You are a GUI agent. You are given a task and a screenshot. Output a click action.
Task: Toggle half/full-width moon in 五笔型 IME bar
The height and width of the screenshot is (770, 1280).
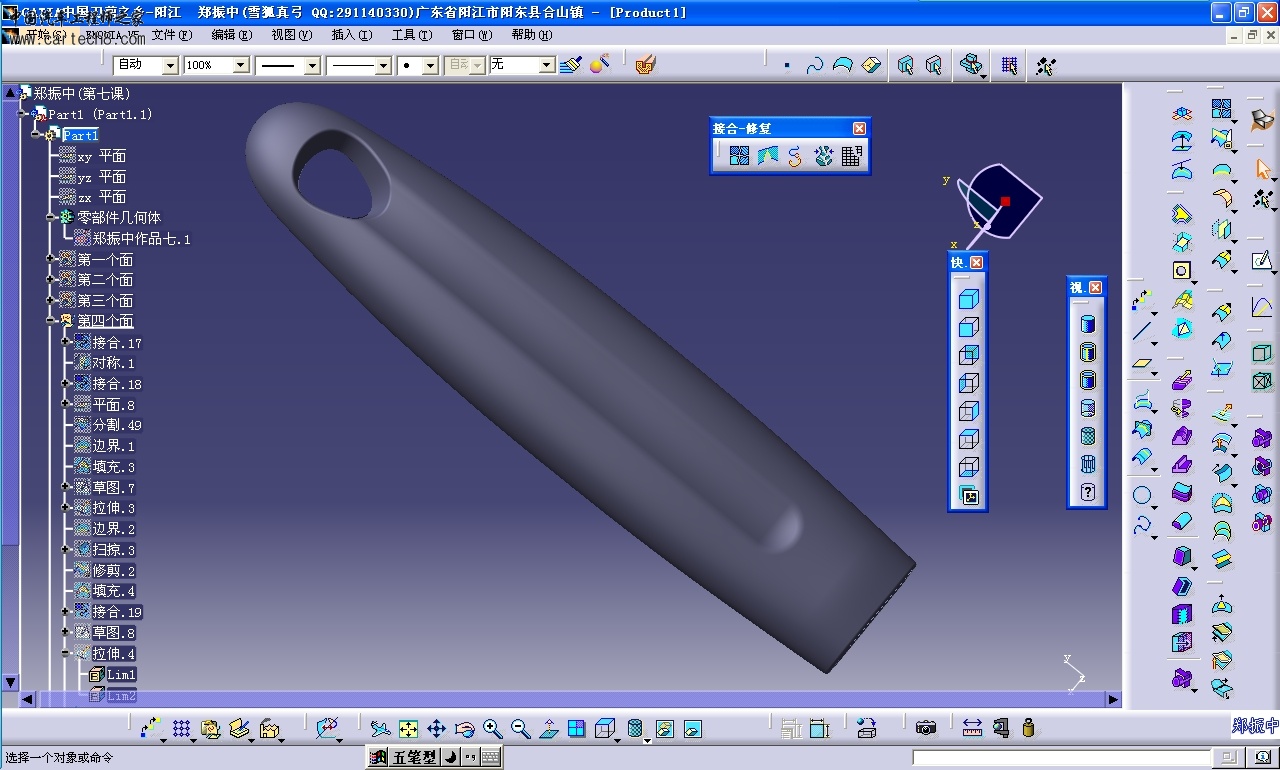[450, 758]
